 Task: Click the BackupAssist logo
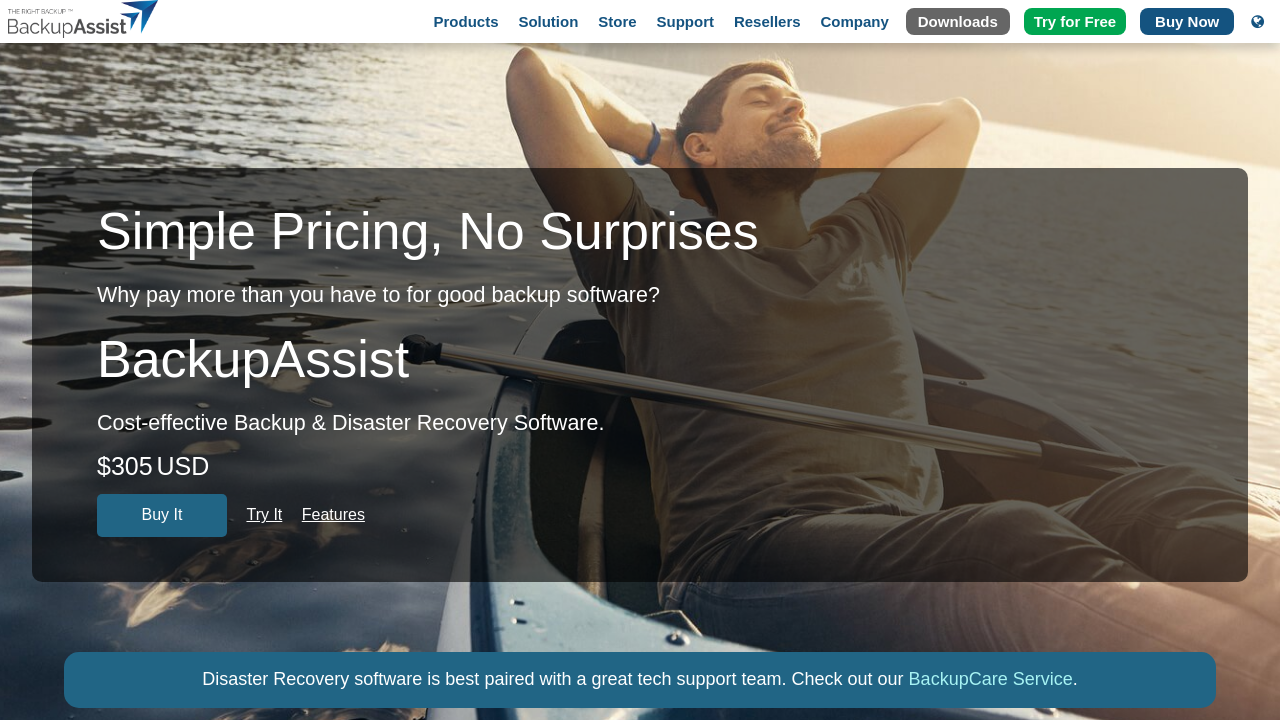(83, 20)
